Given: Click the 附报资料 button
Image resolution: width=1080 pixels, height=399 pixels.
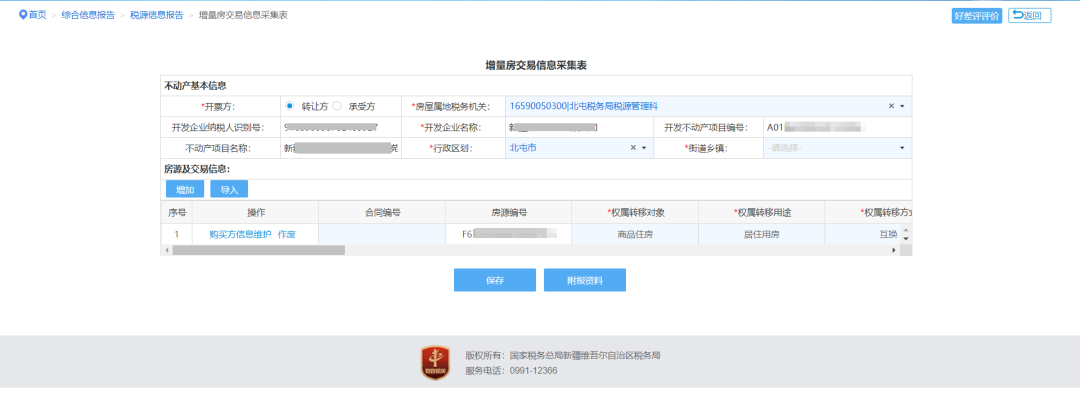Looking at the screenshot, I should [x=585, y=280].
